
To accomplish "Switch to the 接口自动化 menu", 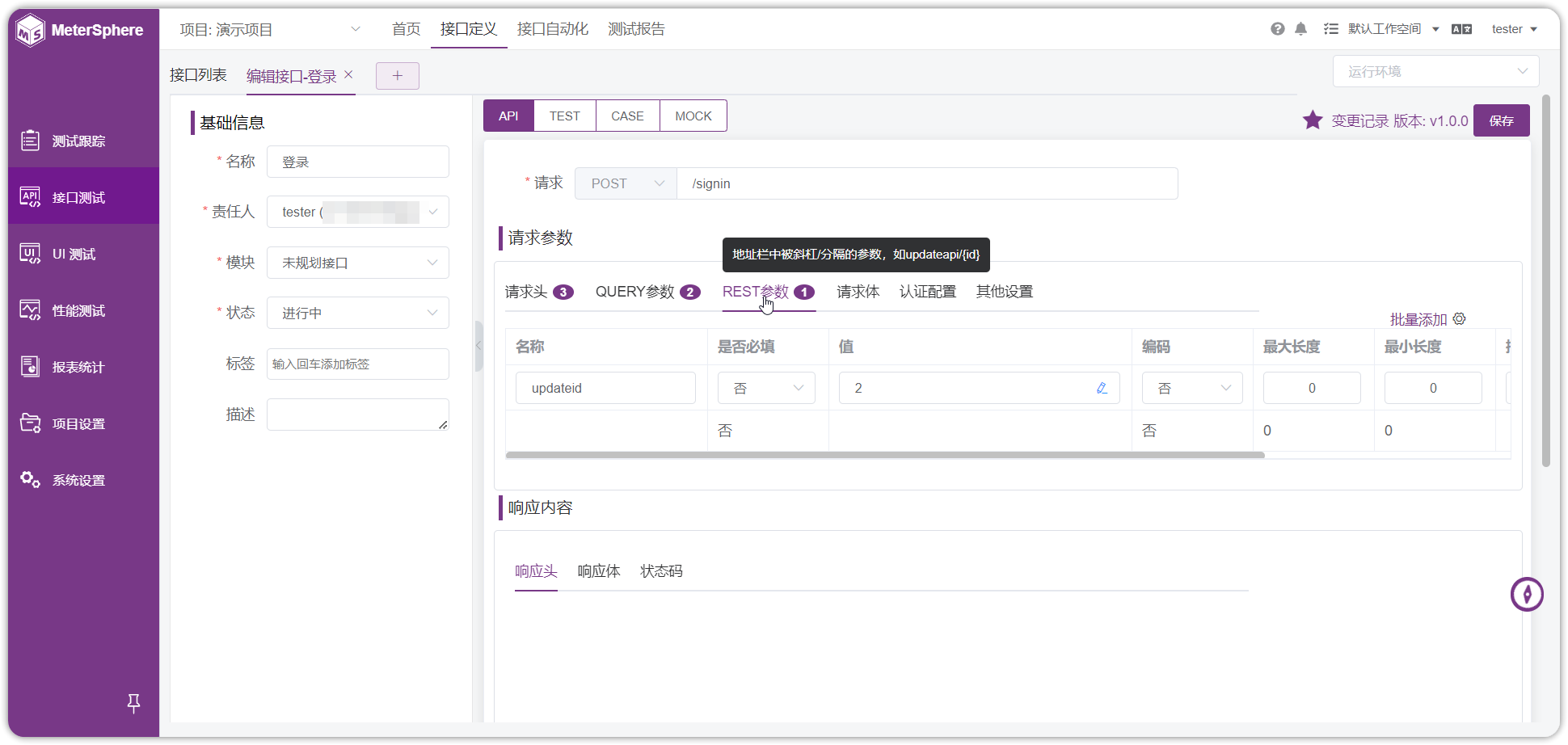I will (553, 29).
